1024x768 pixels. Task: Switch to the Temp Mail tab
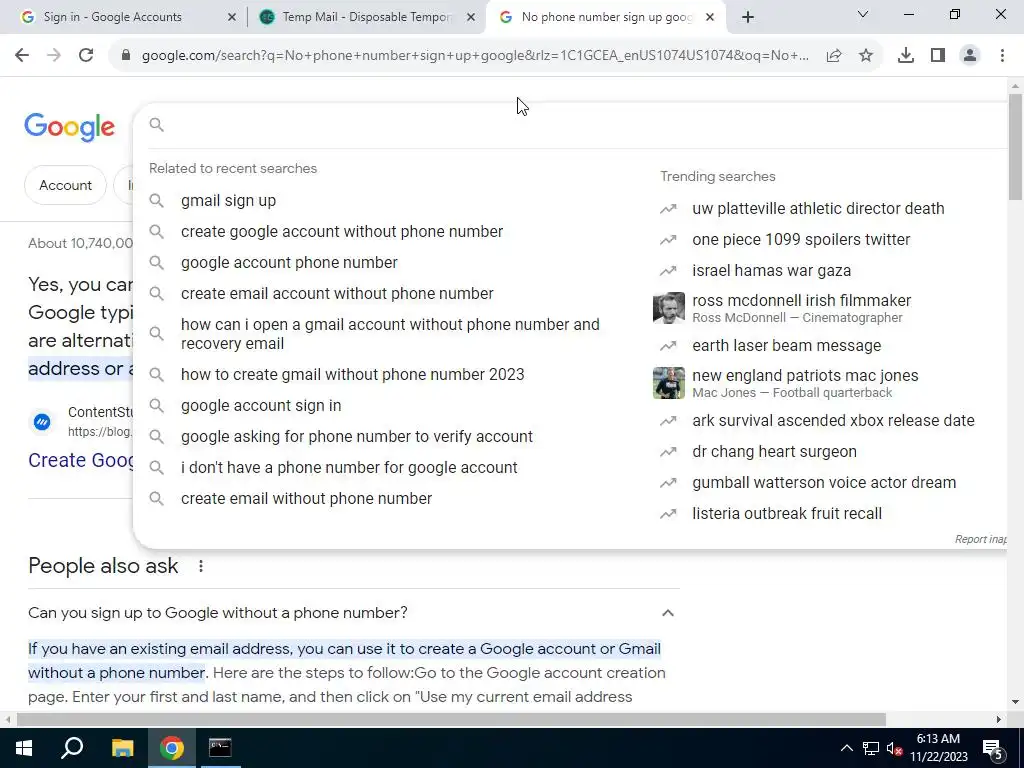tap(366, 18)
